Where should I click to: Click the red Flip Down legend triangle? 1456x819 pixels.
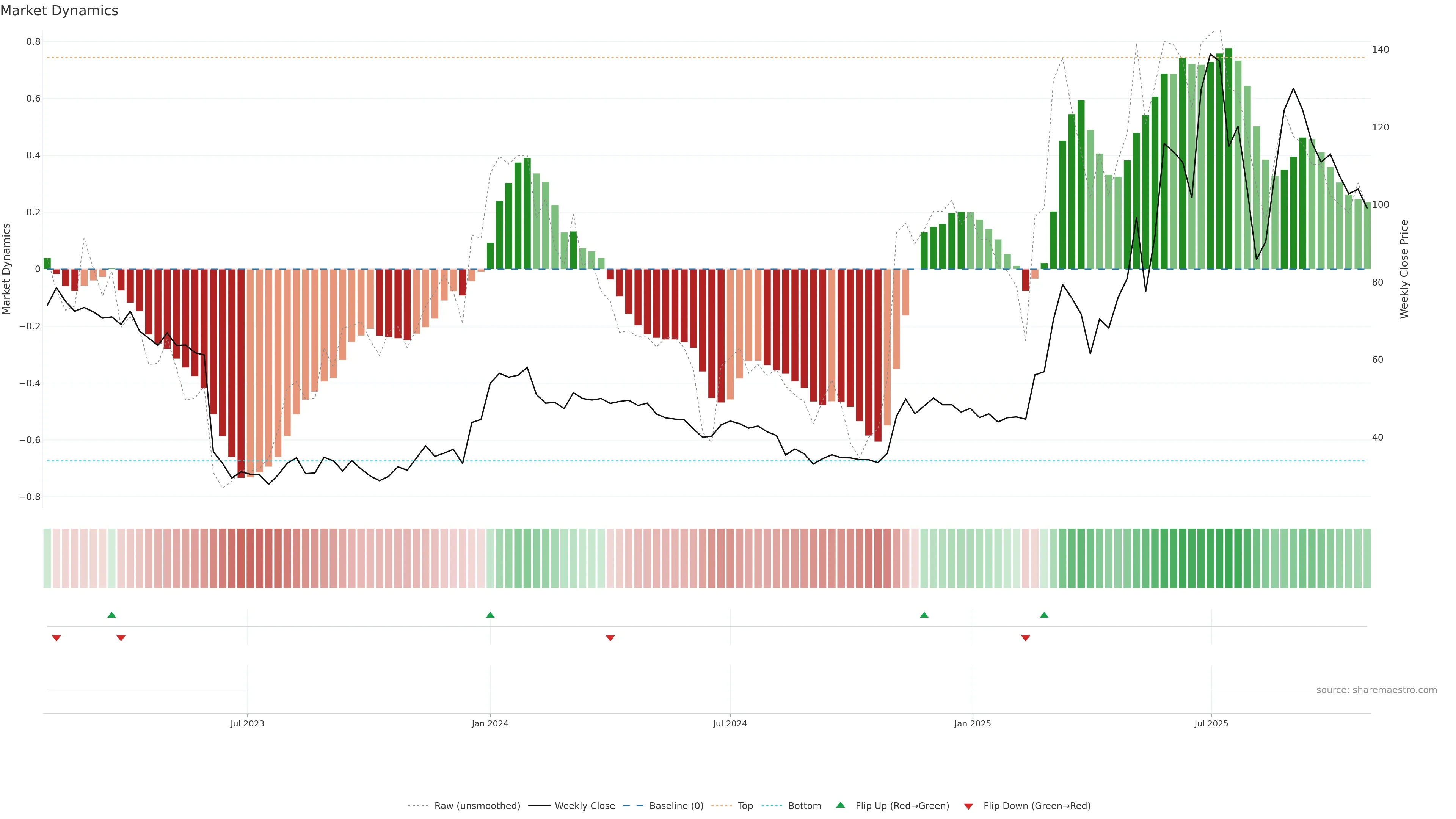pos(968,806)
